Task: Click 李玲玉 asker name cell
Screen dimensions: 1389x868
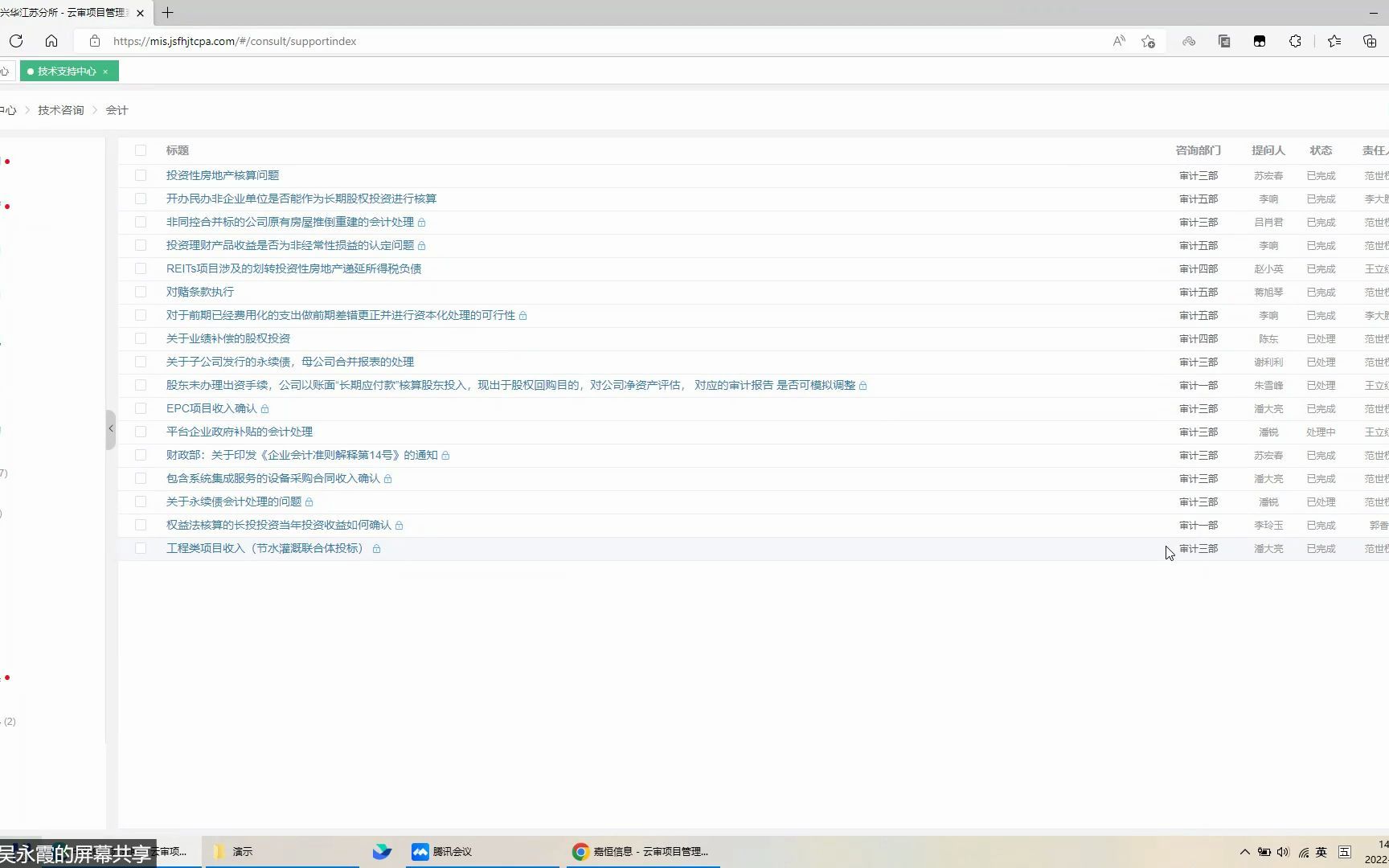Action: (1268, 525)
